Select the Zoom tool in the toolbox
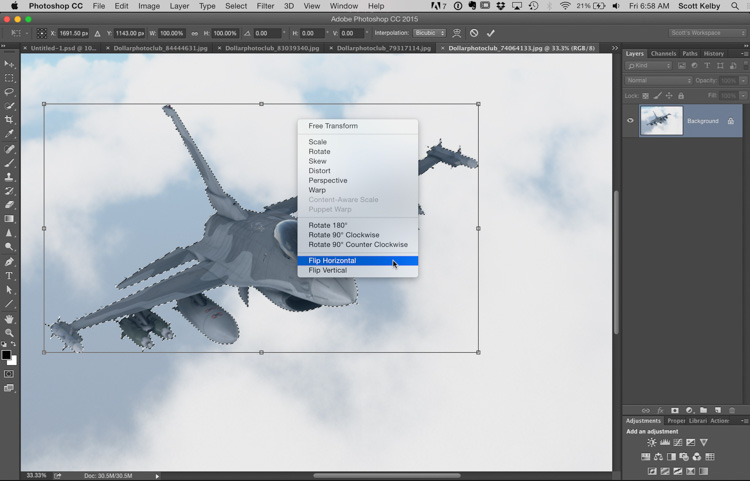This screenshot has height=481, width=750. point(10,333)
